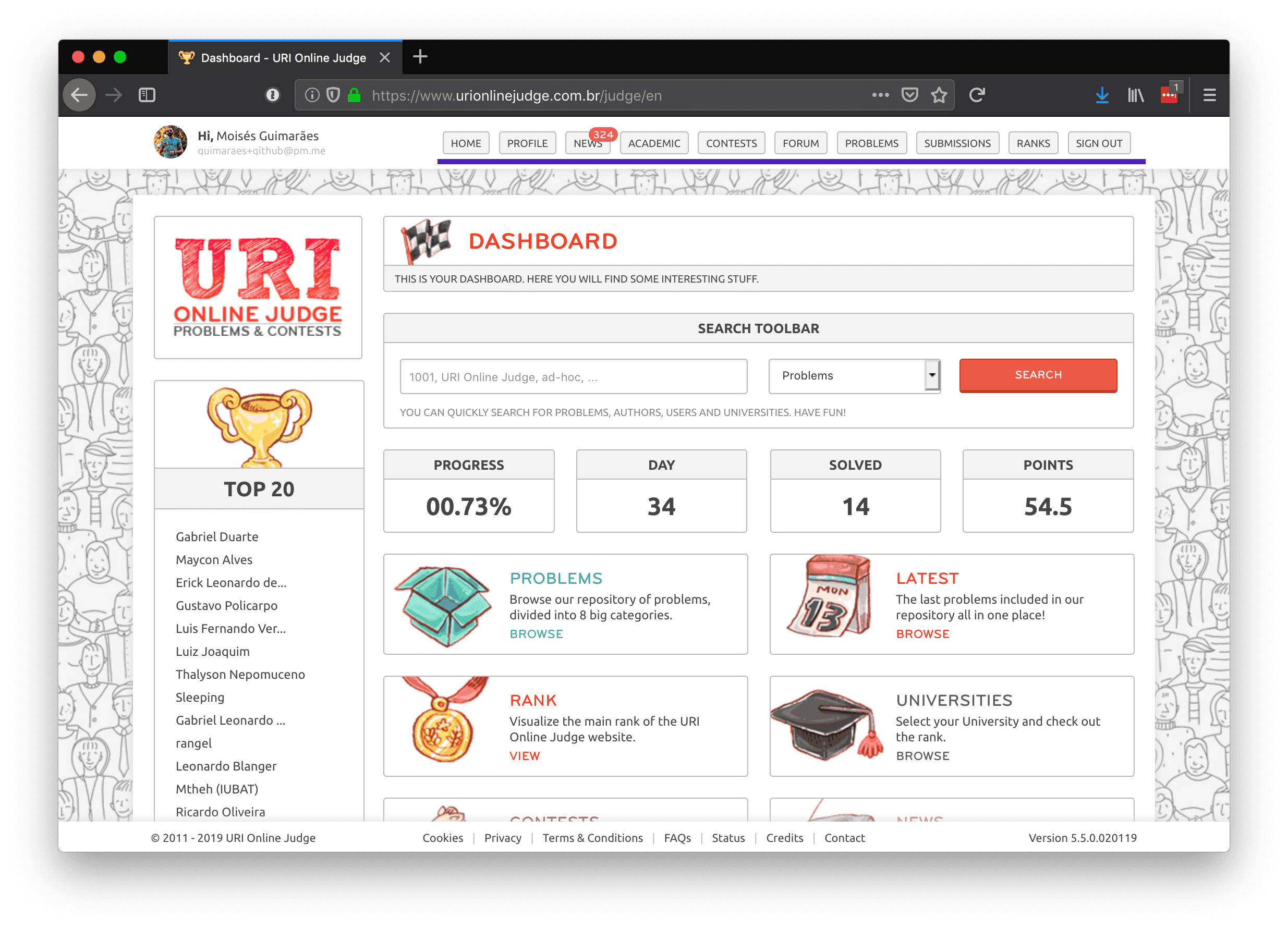Viewport: 1288px width, 929px height.
Task: Bookmark this page with the star icon
Action: pos(939,95)
